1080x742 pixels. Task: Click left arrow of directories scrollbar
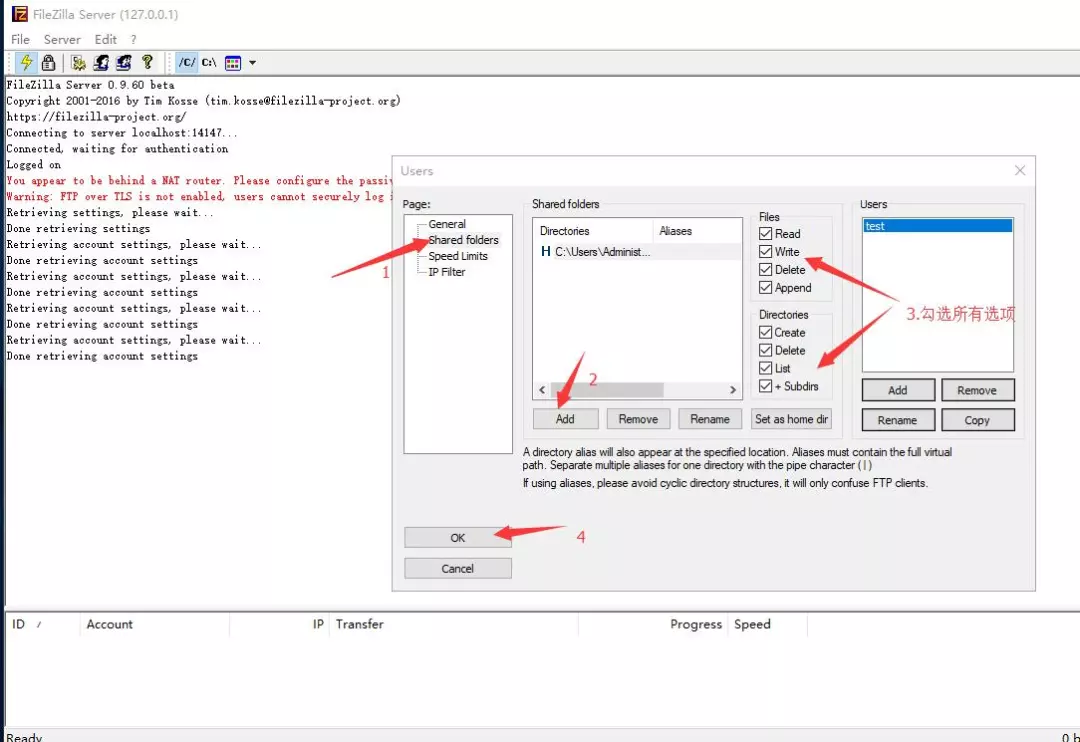point(542,390)
